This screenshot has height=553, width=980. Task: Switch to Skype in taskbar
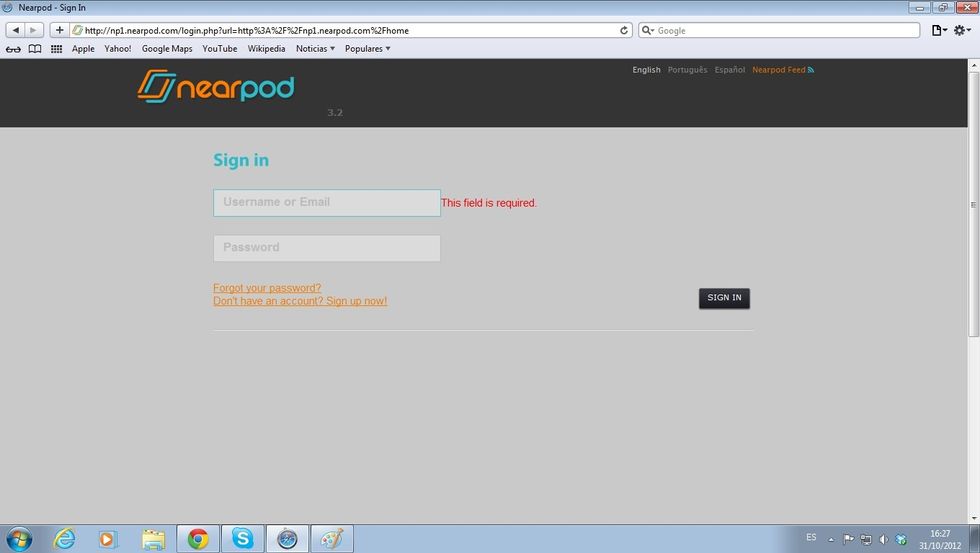coord(242,539)
